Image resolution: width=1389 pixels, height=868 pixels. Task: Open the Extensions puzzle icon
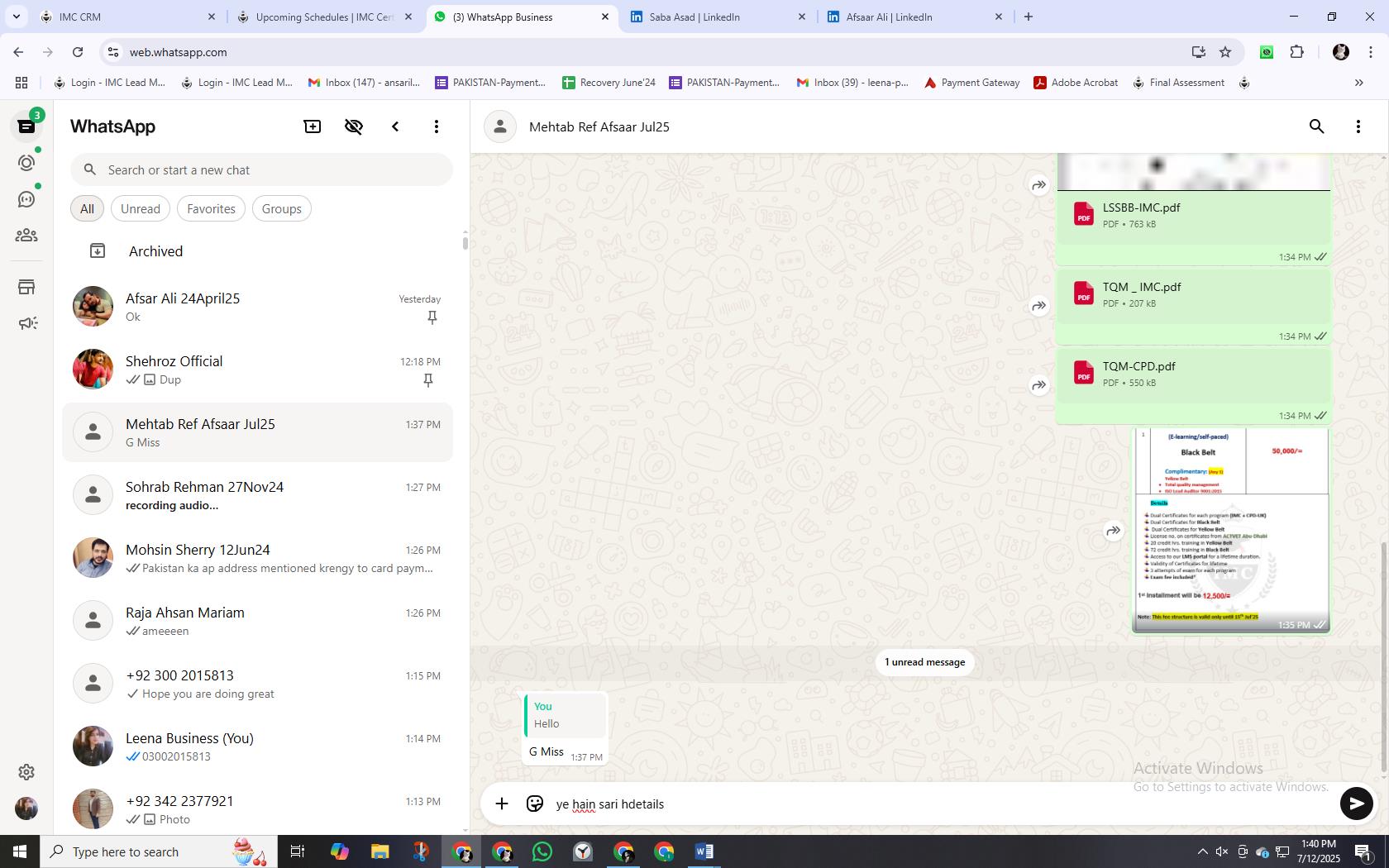(1297, 52)
